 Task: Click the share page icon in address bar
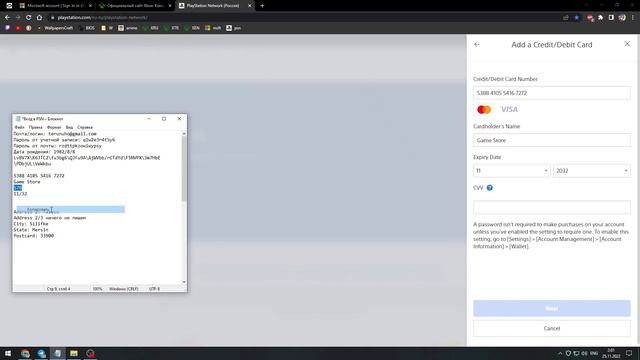point(566,18)
